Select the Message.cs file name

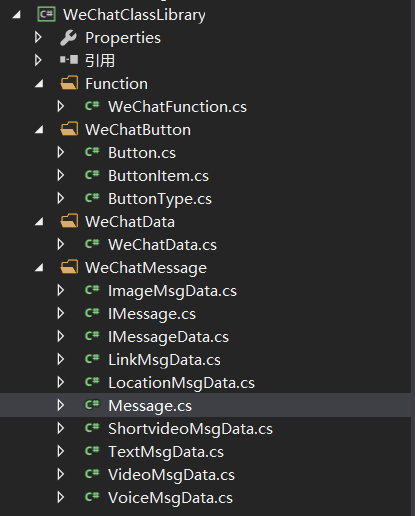pos(150,407)
